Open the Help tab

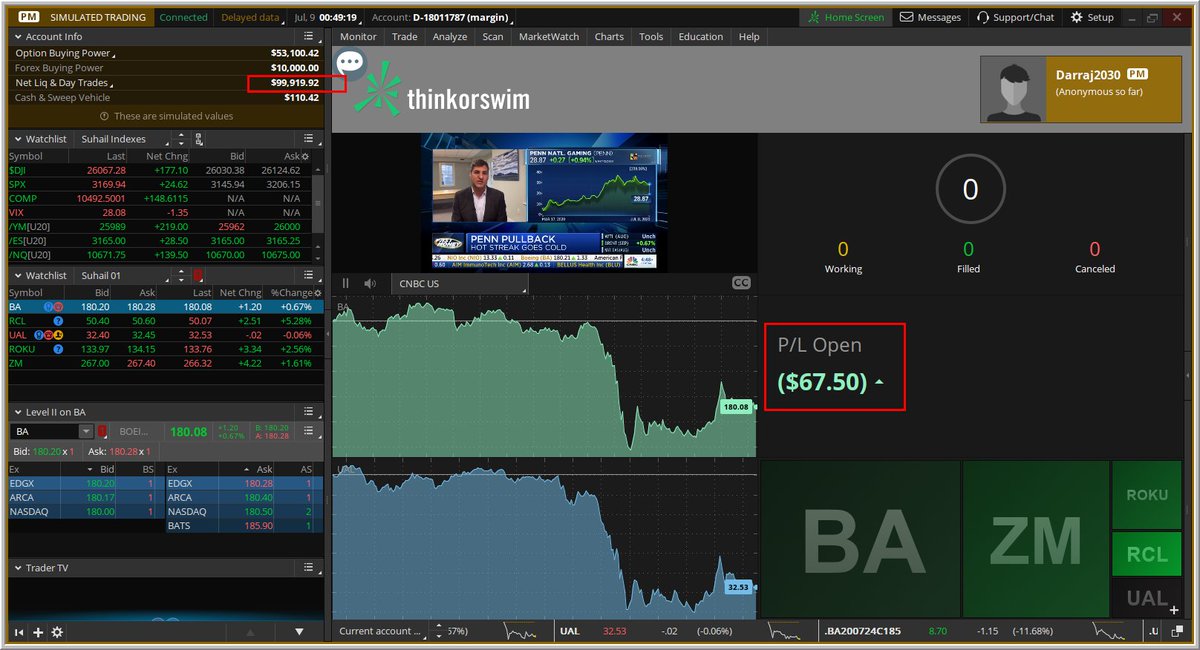click(x=749, y=37)
